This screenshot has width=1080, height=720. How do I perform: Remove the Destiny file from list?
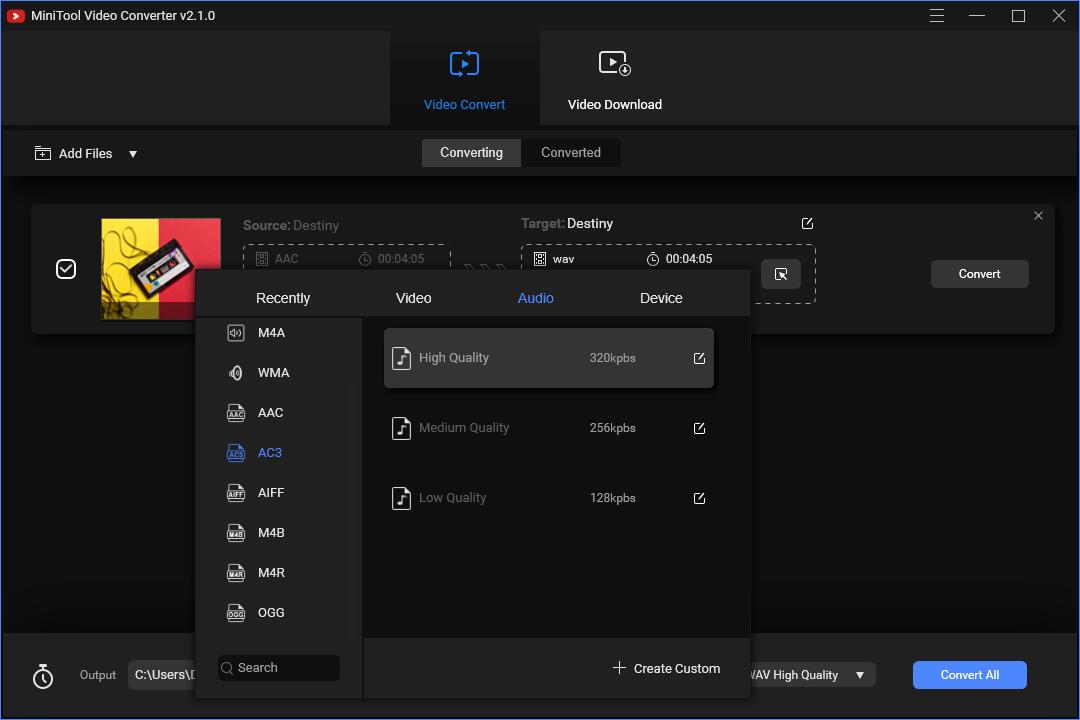(x=1038, y=216)
